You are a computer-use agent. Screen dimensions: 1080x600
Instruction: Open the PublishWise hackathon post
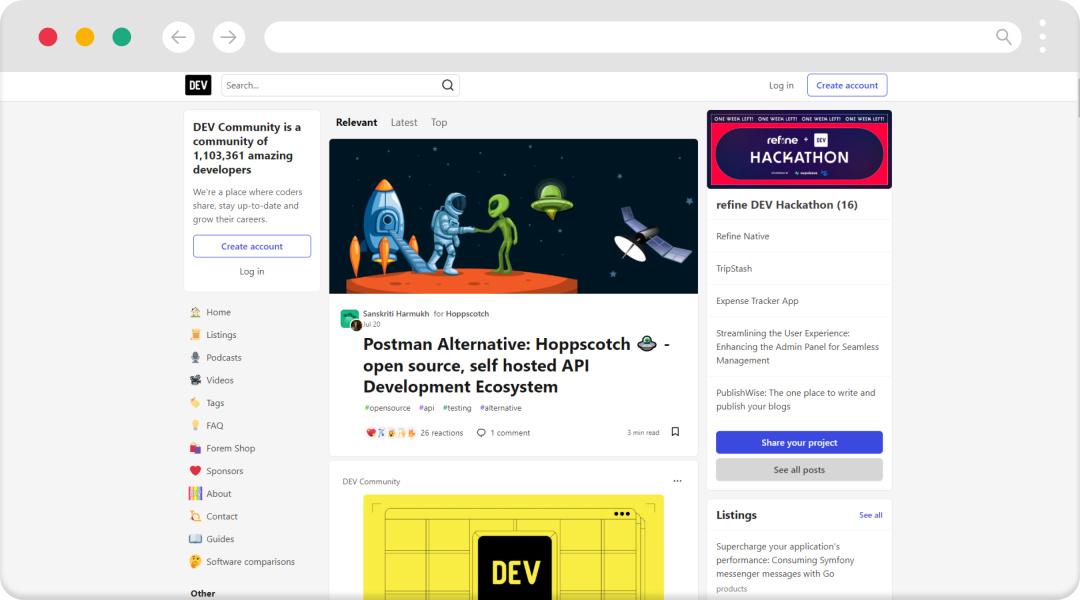(x=796, y=400)
